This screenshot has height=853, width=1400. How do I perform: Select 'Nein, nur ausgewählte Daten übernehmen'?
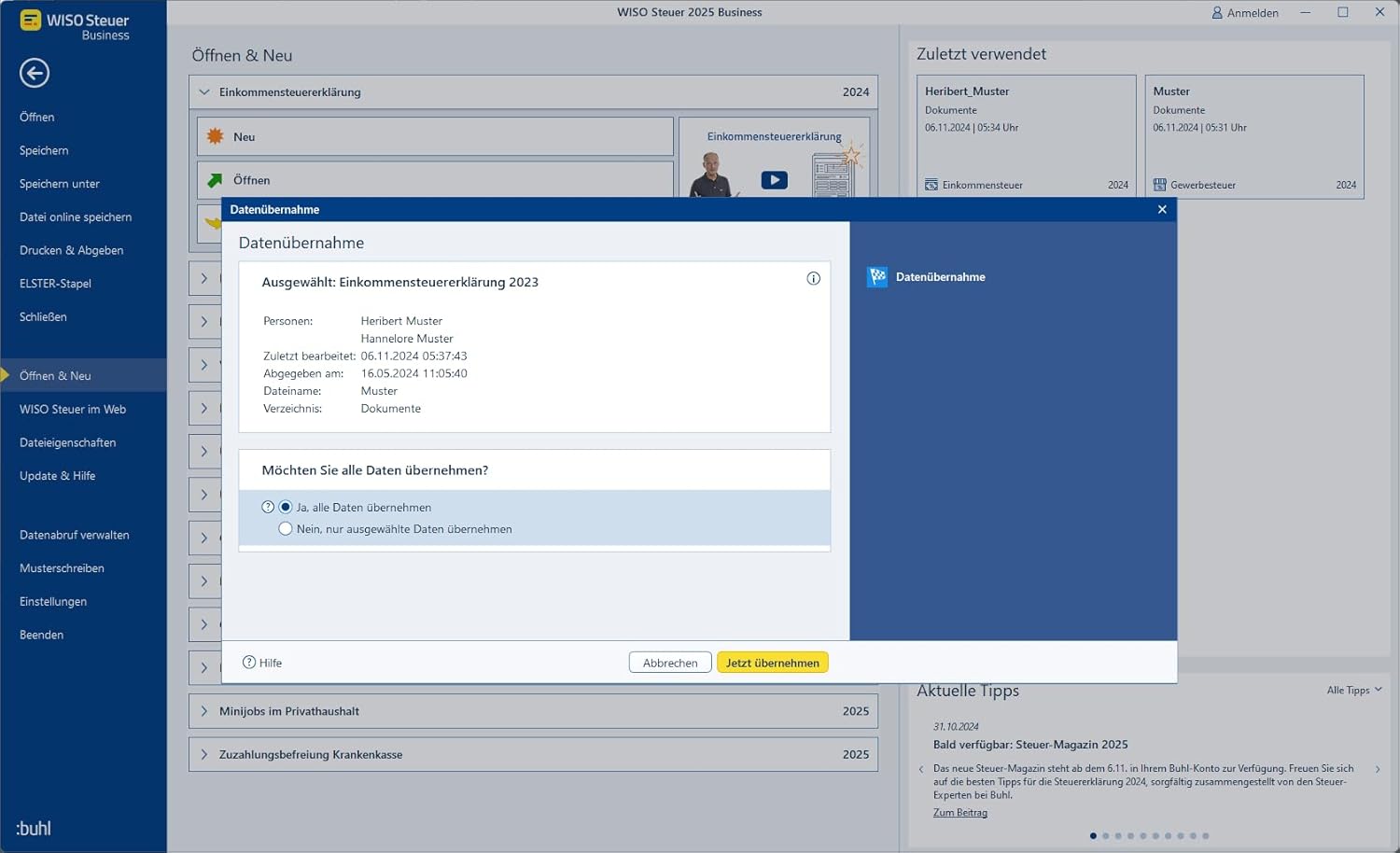point(286,528)
